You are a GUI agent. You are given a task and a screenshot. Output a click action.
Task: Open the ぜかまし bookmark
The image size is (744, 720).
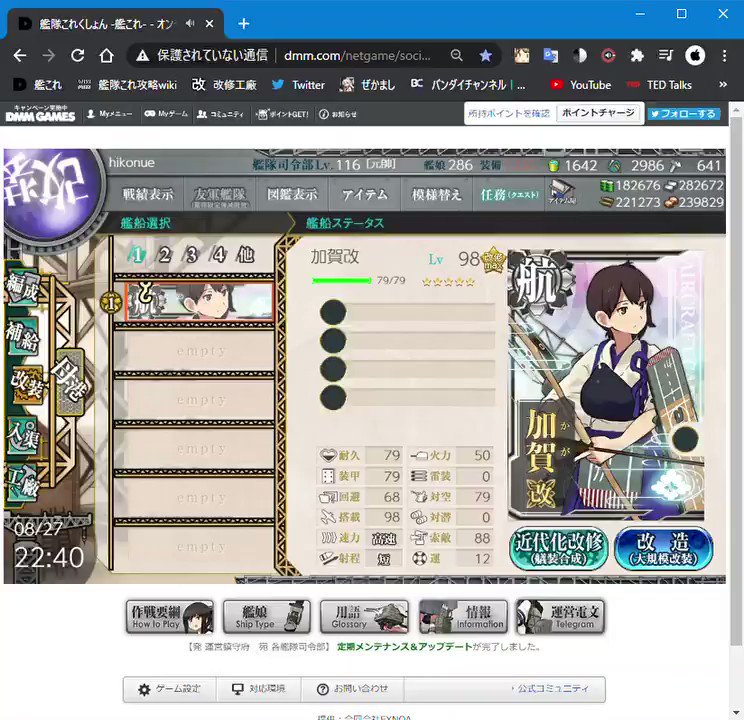[x=368, y=85]
